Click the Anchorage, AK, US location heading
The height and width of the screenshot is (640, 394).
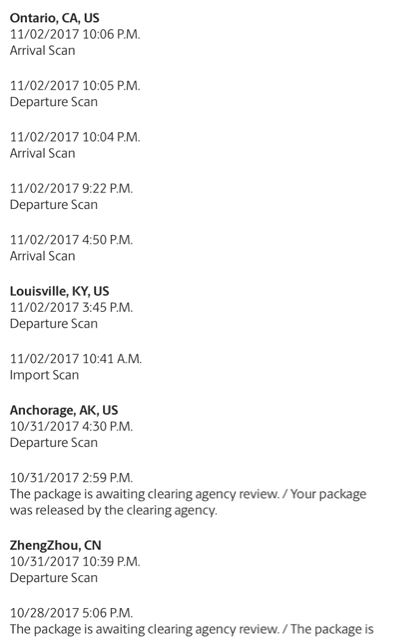64,411
